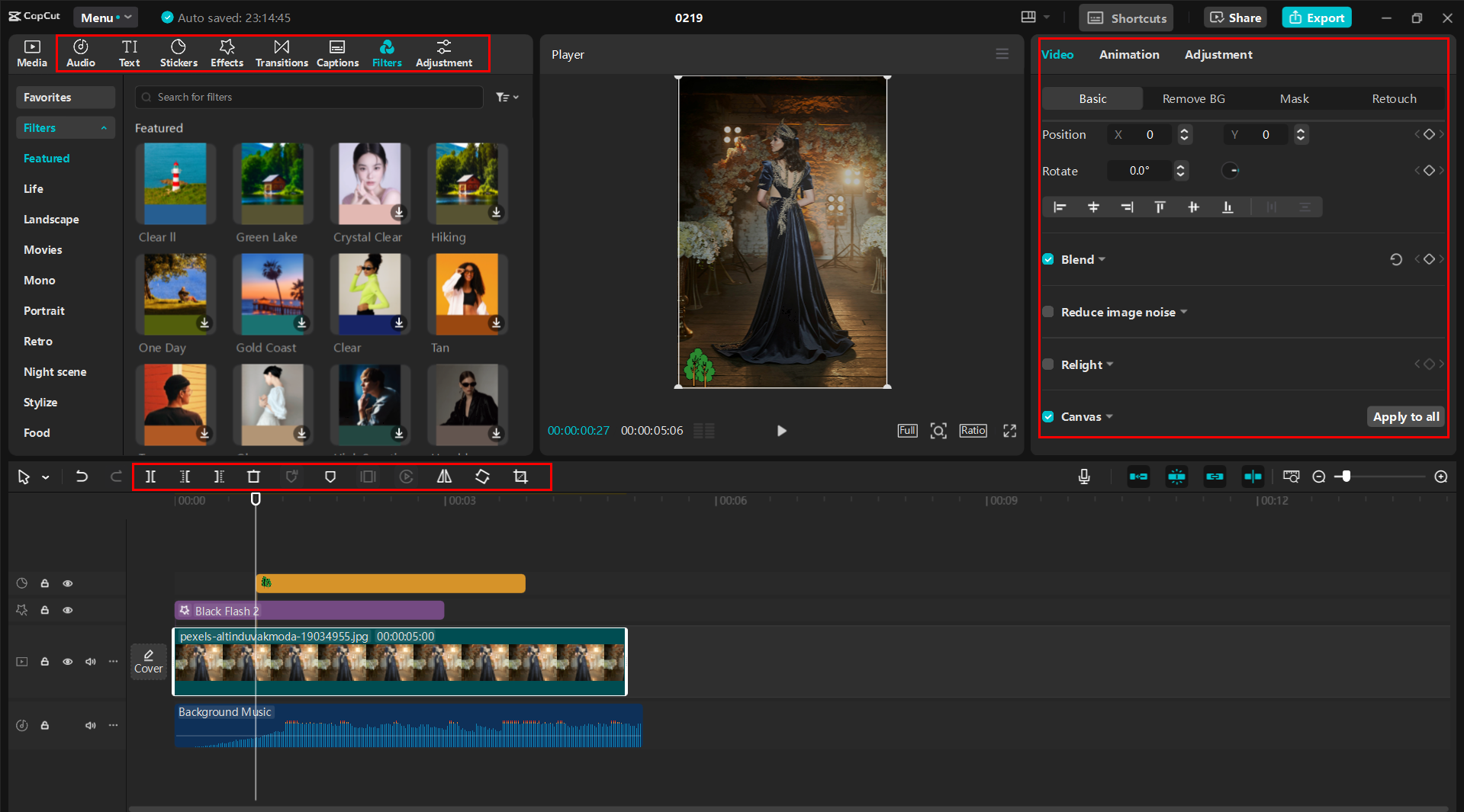Select the Crop tool in the timeline toolbar
1464x812 pixels.
(x=520, y=477)
